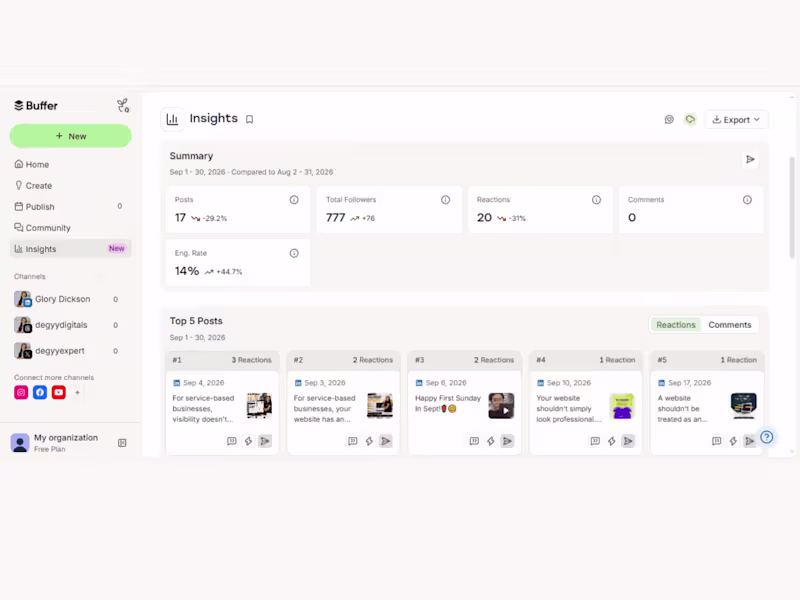Click the green New button

point(70,136)
